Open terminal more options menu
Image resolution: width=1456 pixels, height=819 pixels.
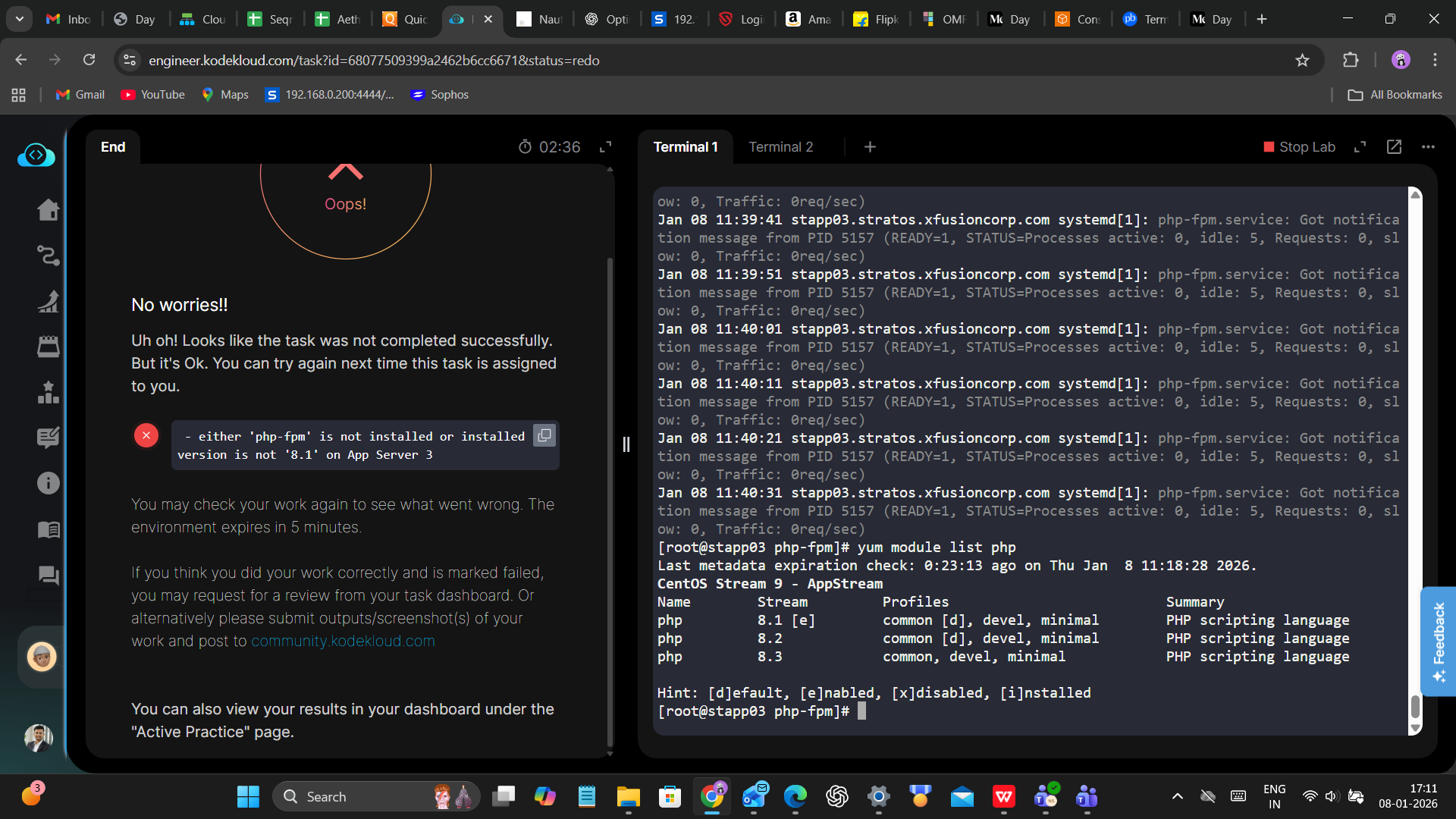pos(1428,147)
